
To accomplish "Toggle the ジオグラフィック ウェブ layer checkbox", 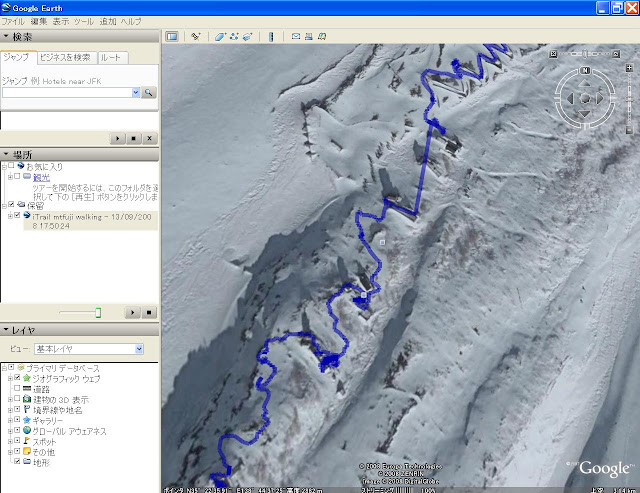I will 17,378.
